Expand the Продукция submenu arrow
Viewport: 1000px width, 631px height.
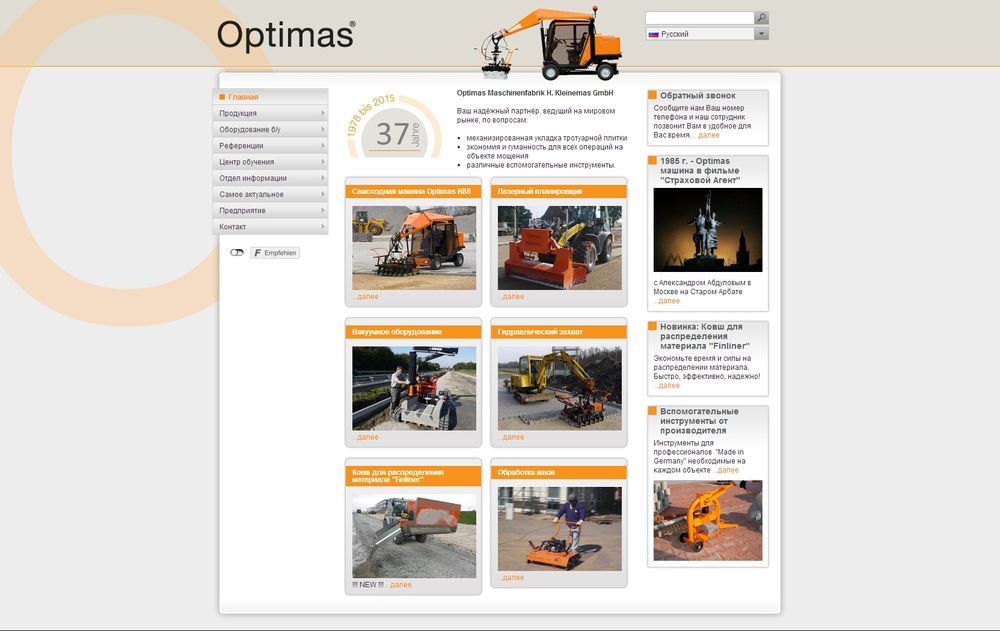pyautogui.click(x=323, y=113)
